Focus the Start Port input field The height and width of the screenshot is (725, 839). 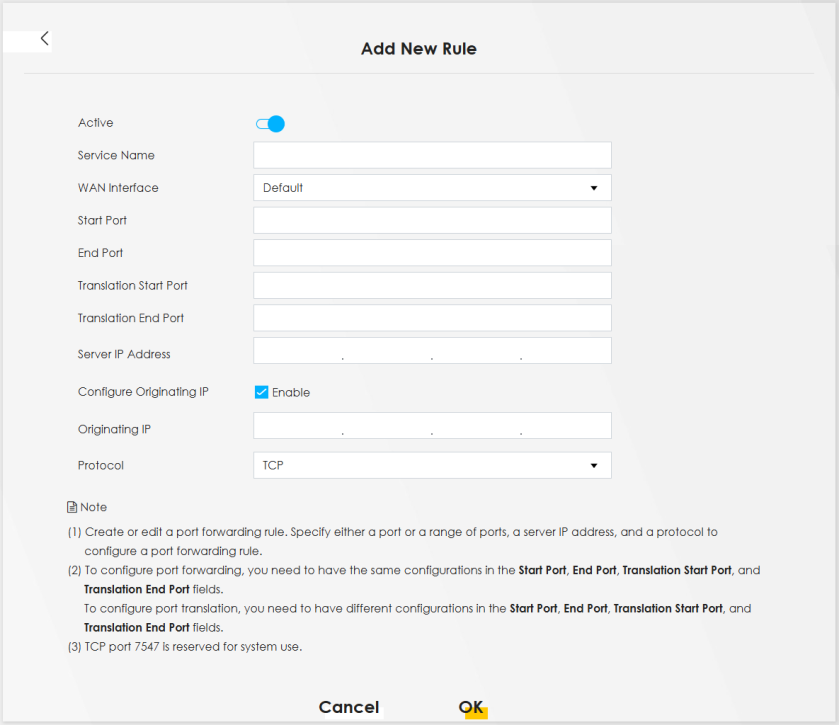pyautogui.click(x=432, y=220)
